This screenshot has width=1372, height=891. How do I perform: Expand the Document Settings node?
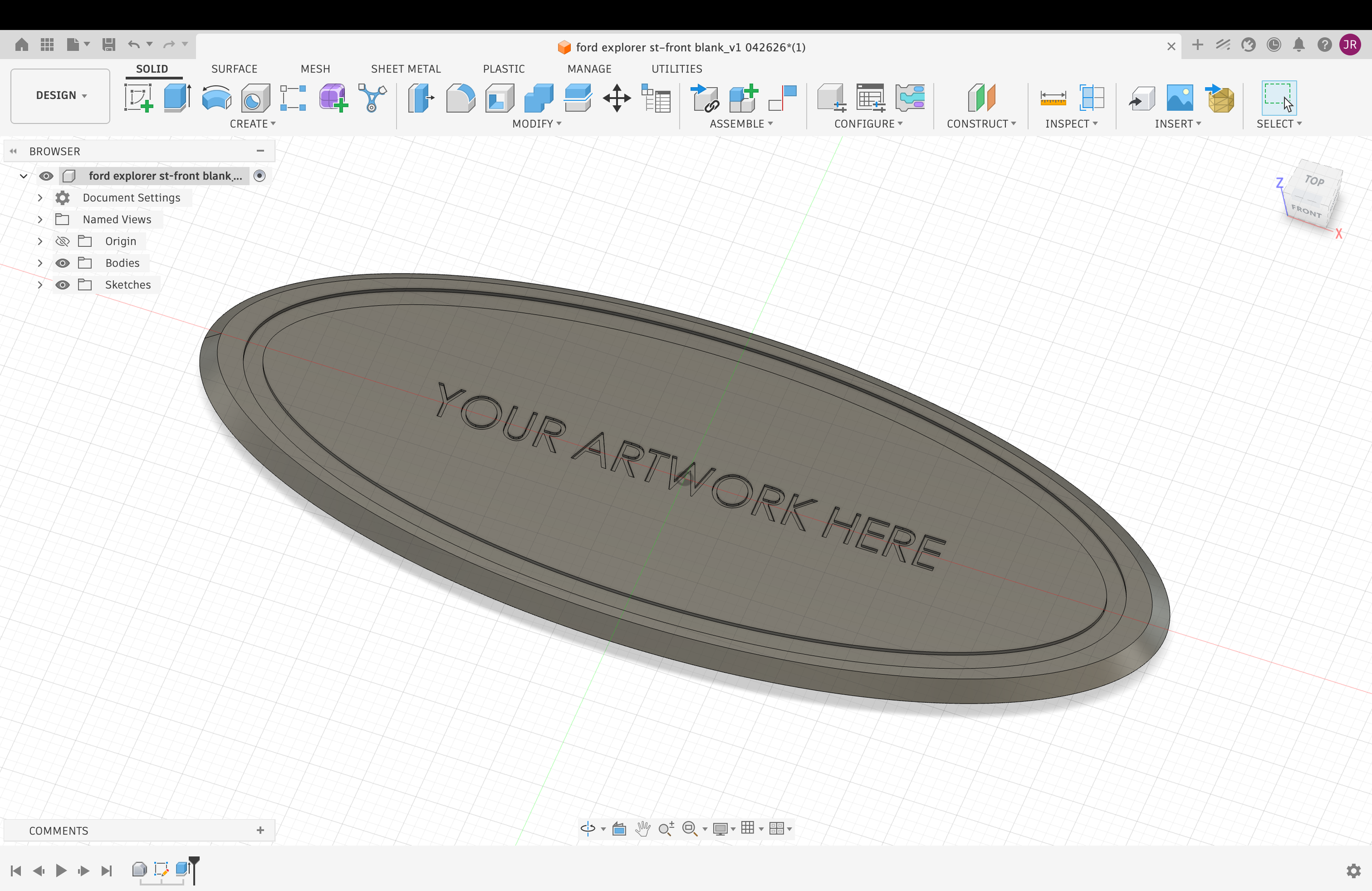tap(40, 198)
